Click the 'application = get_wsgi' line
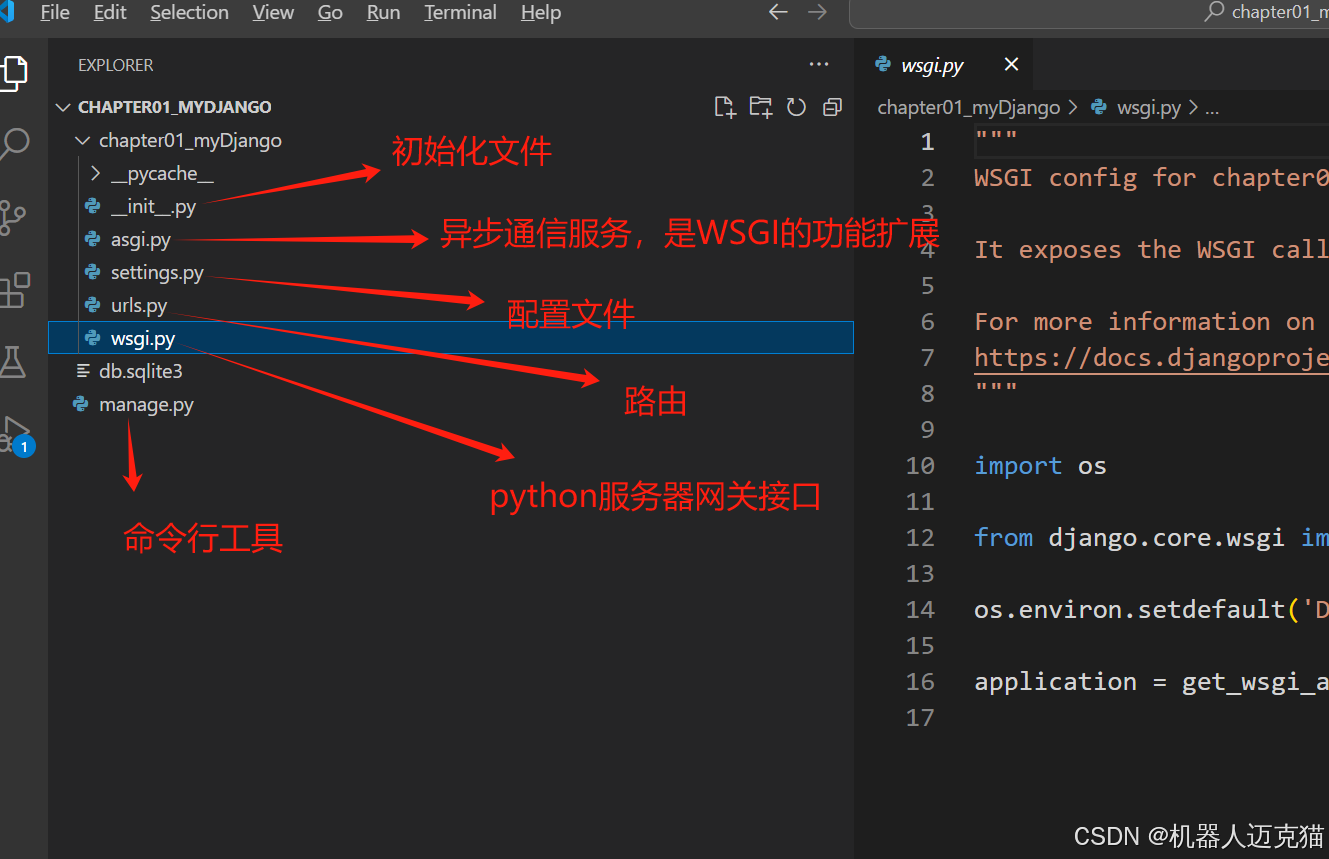Screen dimensions: 1329x859 1151,682
